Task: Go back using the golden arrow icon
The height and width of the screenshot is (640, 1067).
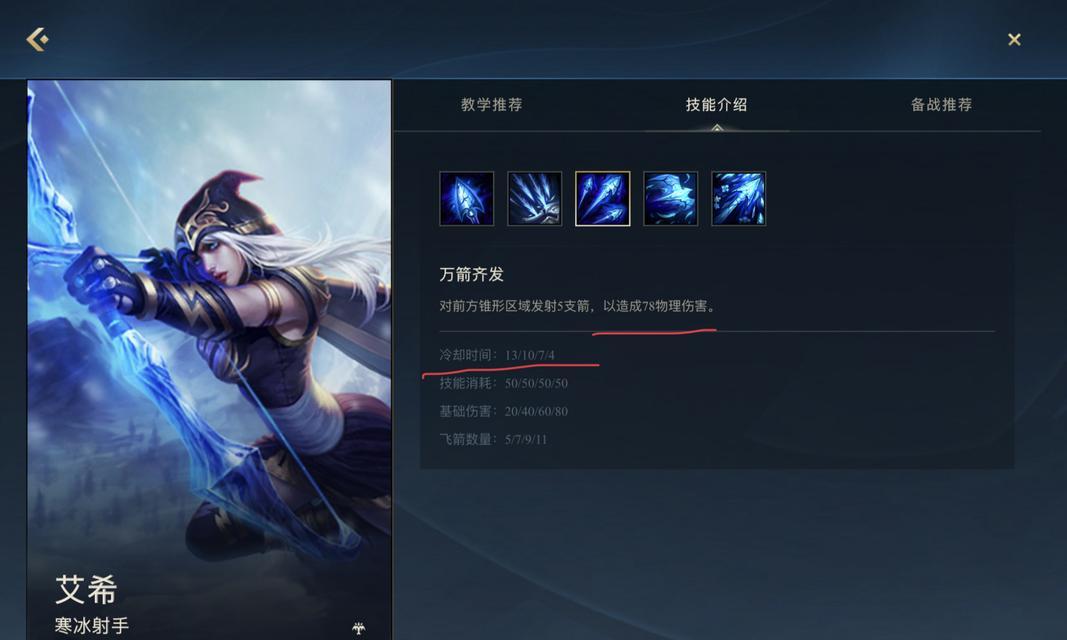Action: point(37,39)
